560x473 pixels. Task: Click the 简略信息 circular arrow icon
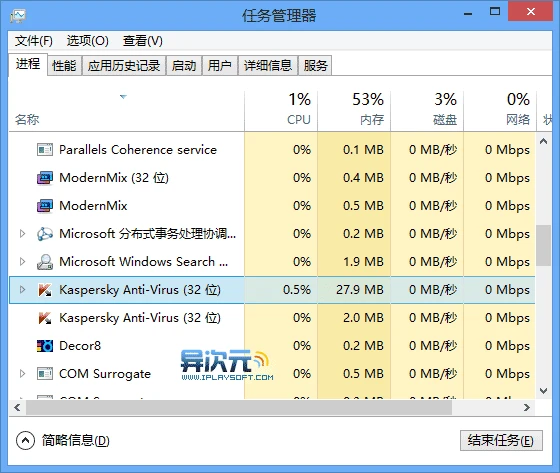point(25,440)
